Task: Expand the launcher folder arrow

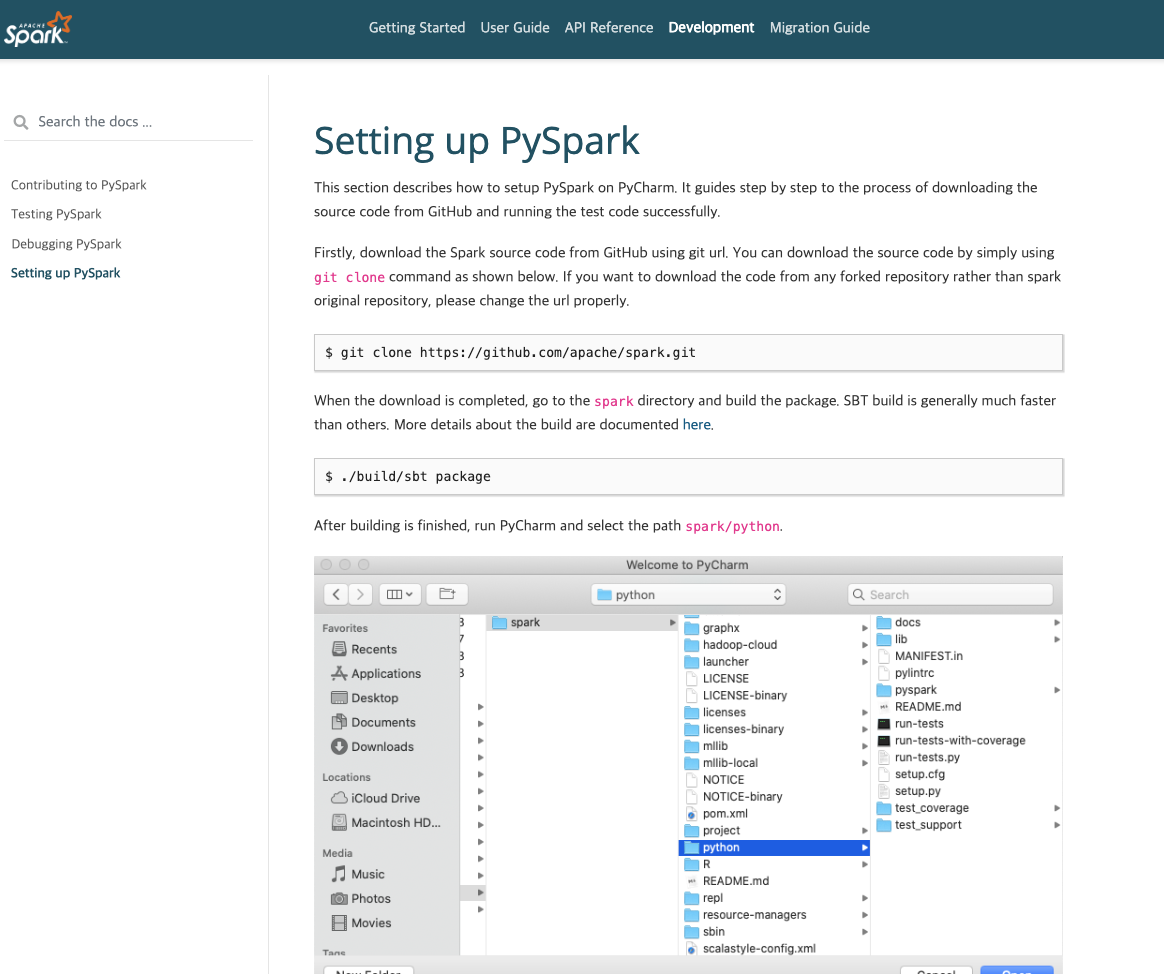Action: click(x=865, y=662)
